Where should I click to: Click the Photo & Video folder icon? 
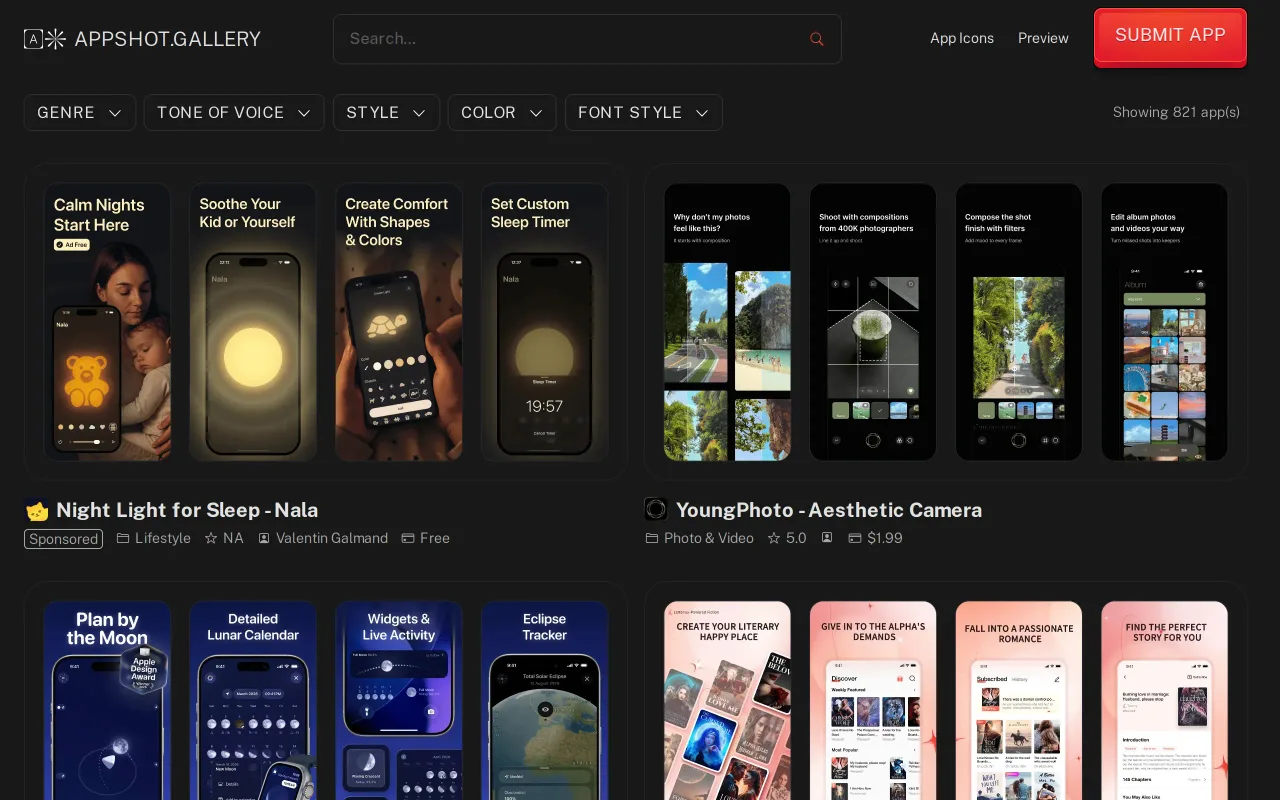coord(652,538)
